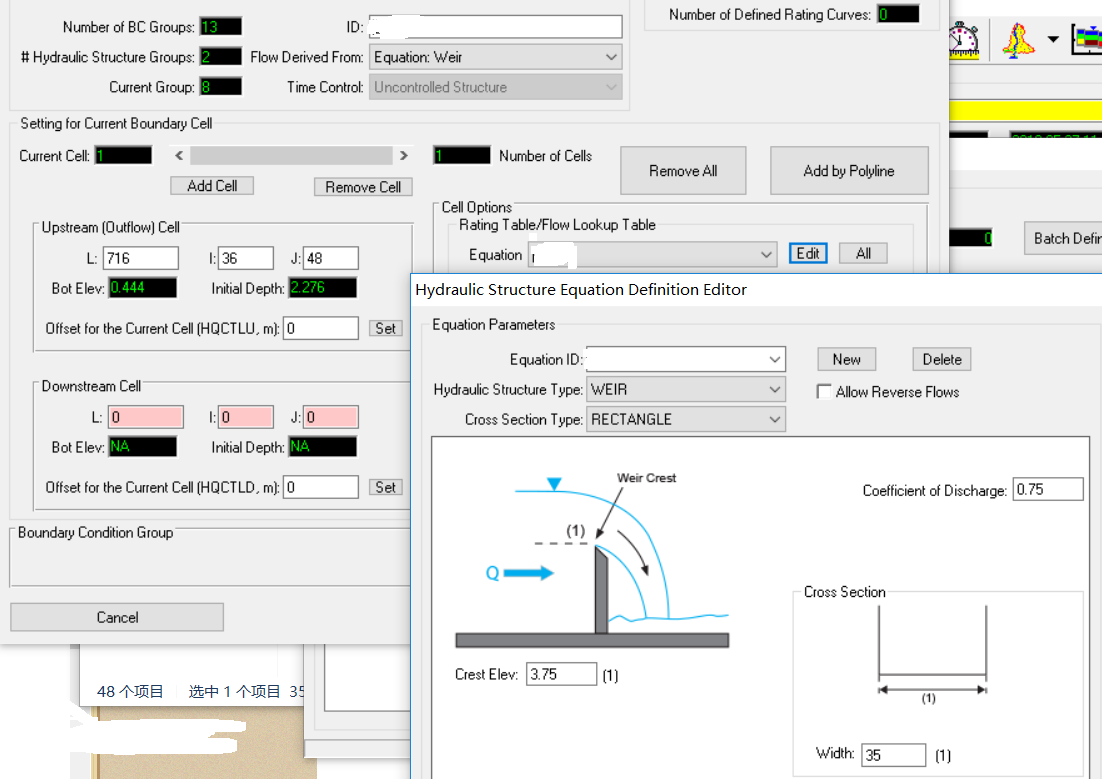The height and width of the screenshot is (779, 1102).
Task: Open the Flow Derived From dropdown
Action: [x=495, y=57]
